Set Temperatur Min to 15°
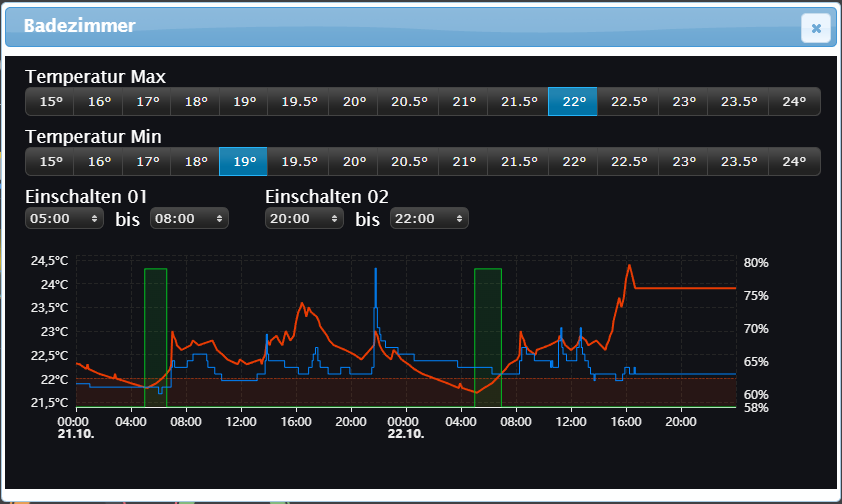Screen dimensions: 842x504 click(50, 162)
